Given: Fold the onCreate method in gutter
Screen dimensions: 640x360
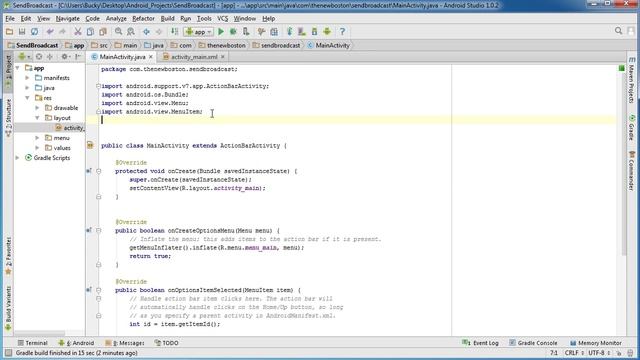Looking at the screenshot, I should pyautogui.click(x=98, y=171).
